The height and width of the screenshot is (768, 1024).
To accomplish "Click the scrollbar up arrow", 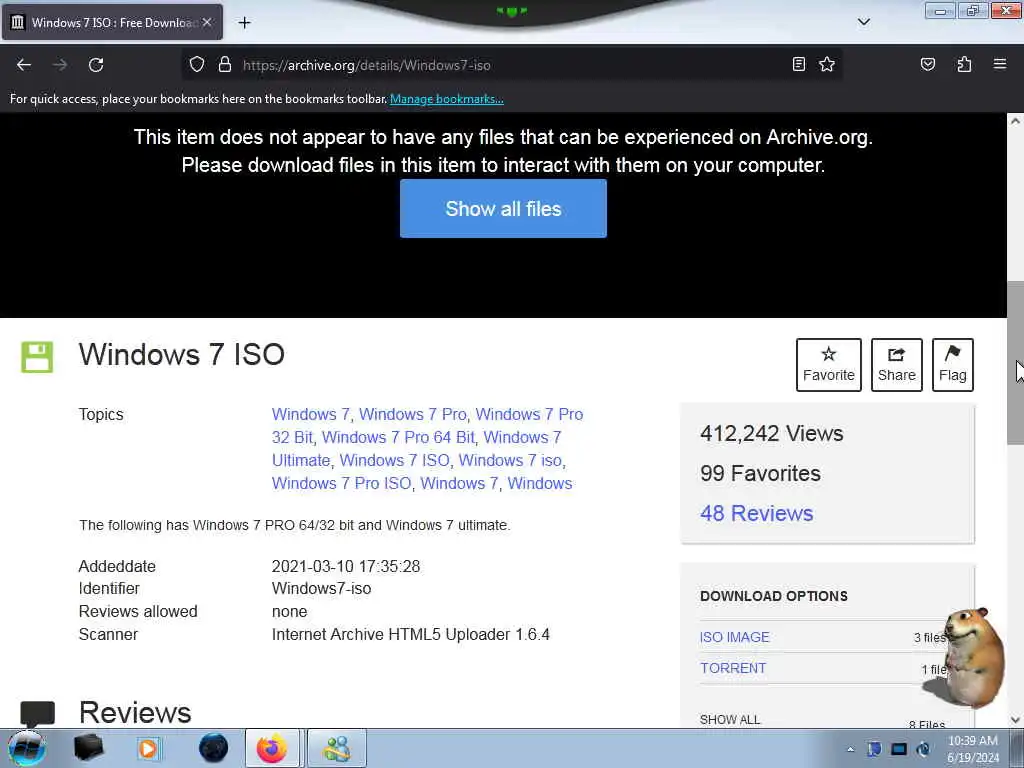I will point(1015,121).
